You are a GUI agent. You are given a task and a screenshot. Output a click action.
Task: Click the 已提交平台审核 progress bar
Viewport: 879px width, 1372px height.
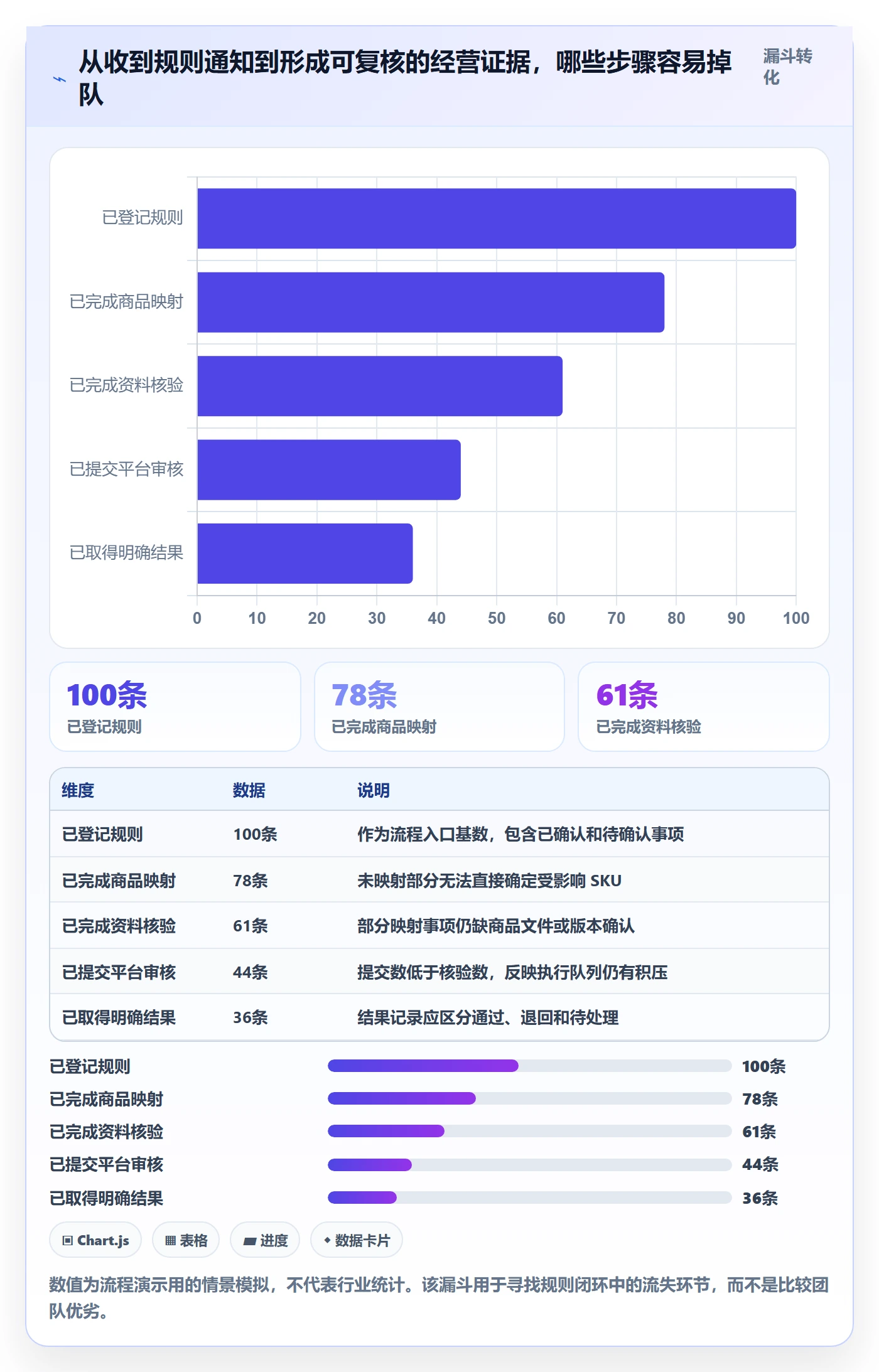529,1165
